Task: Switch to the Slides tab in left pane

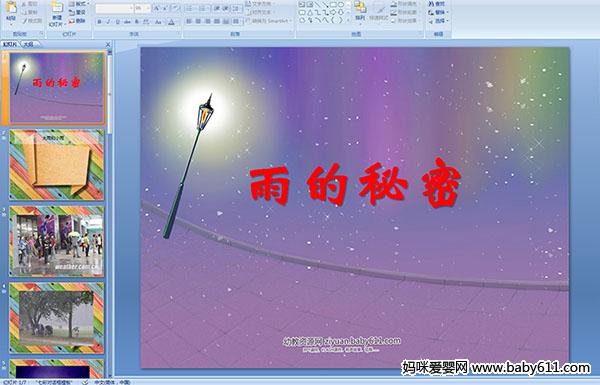Action: point(10,44)
